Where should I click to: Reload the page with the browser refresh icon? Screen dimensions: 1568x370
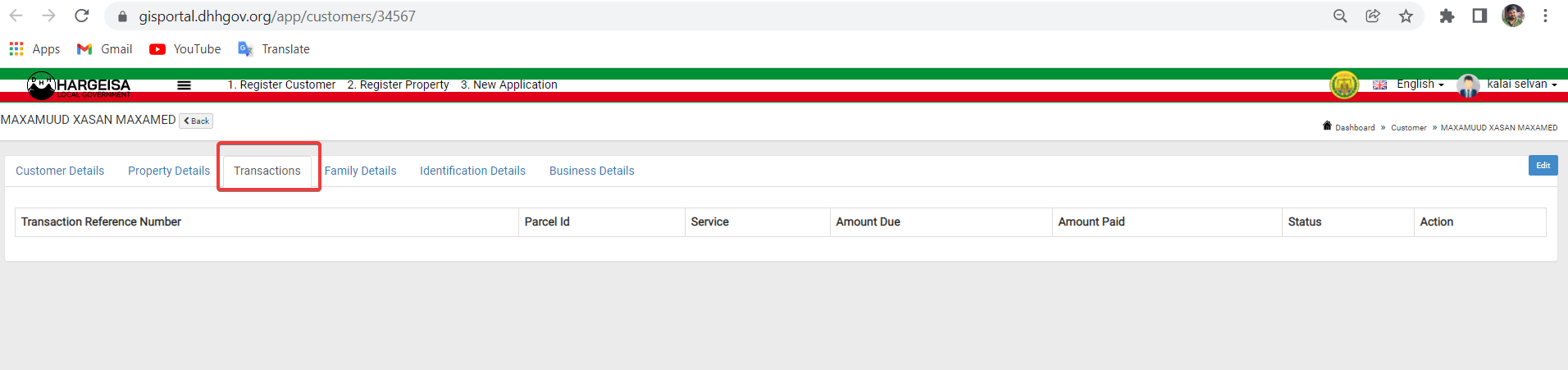click(x=81, y=16)
